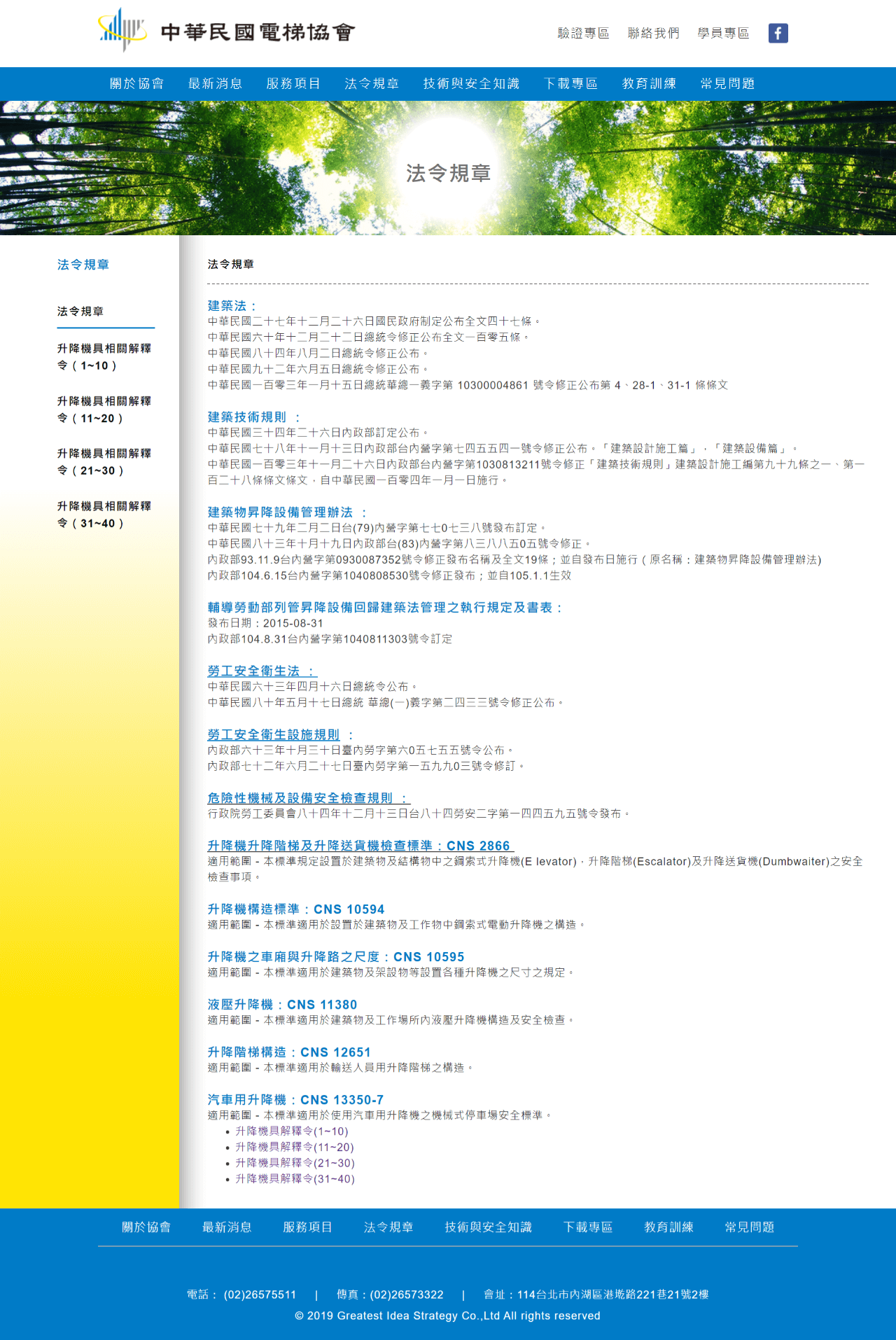This screenshot has height=1340, width=896.
Task: Open bullet link 升降機具解釋令(1~10)
Action: (x=291, y=1131)
